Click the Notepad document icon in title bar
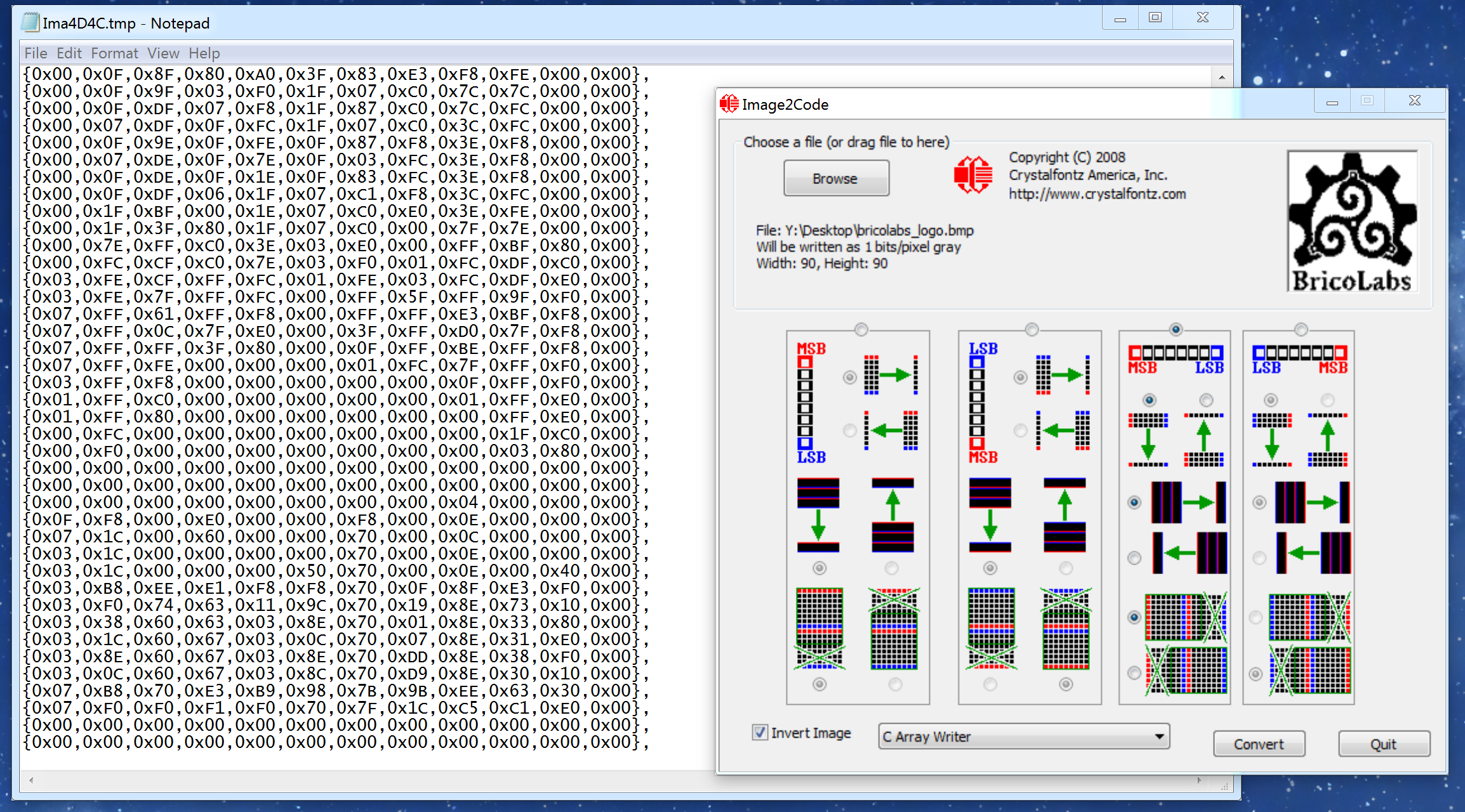The width and height of the screenshot is (1465, 812). 29,23
